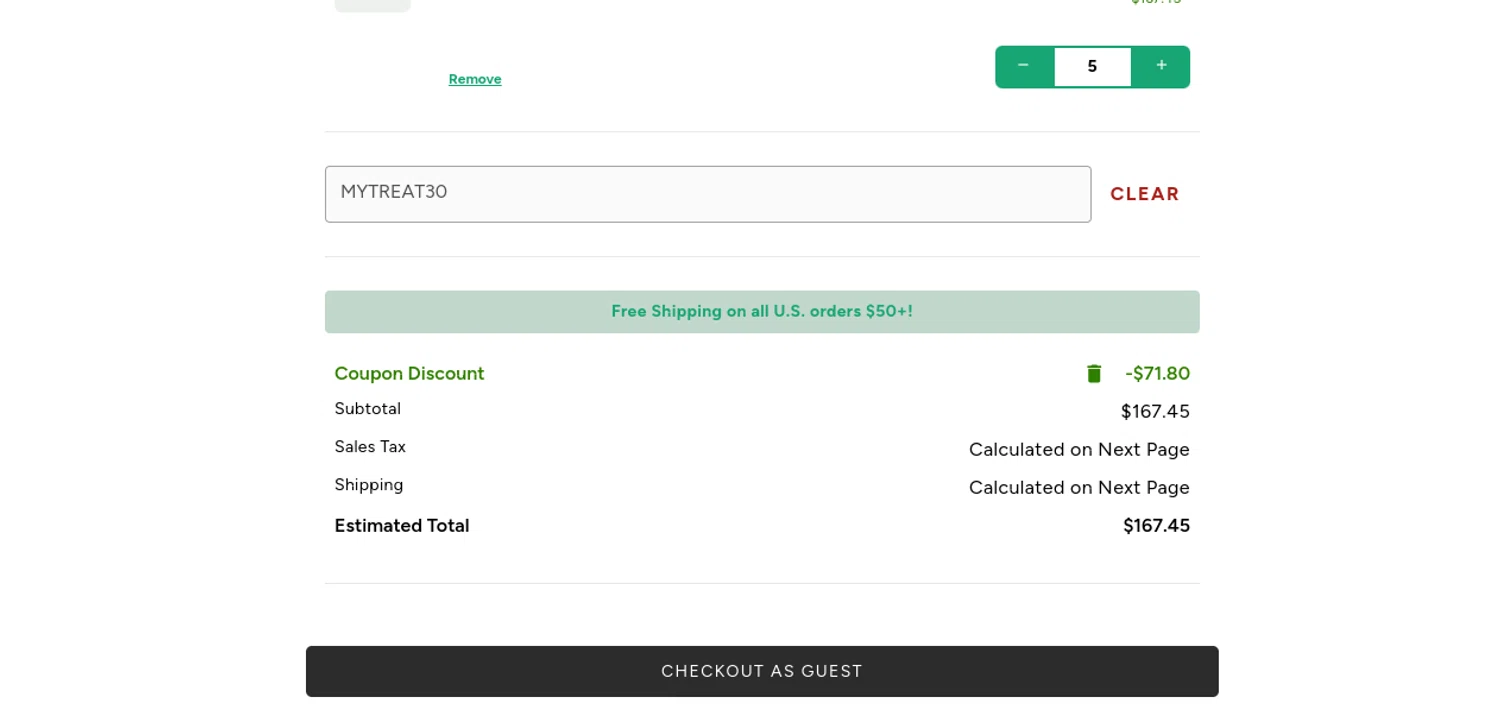The width and height of the screenshot is (1500, 704).
Task: Focus the MYTREAT30 coupon code field
Action: pyautogui.click(x=707, y=194)
